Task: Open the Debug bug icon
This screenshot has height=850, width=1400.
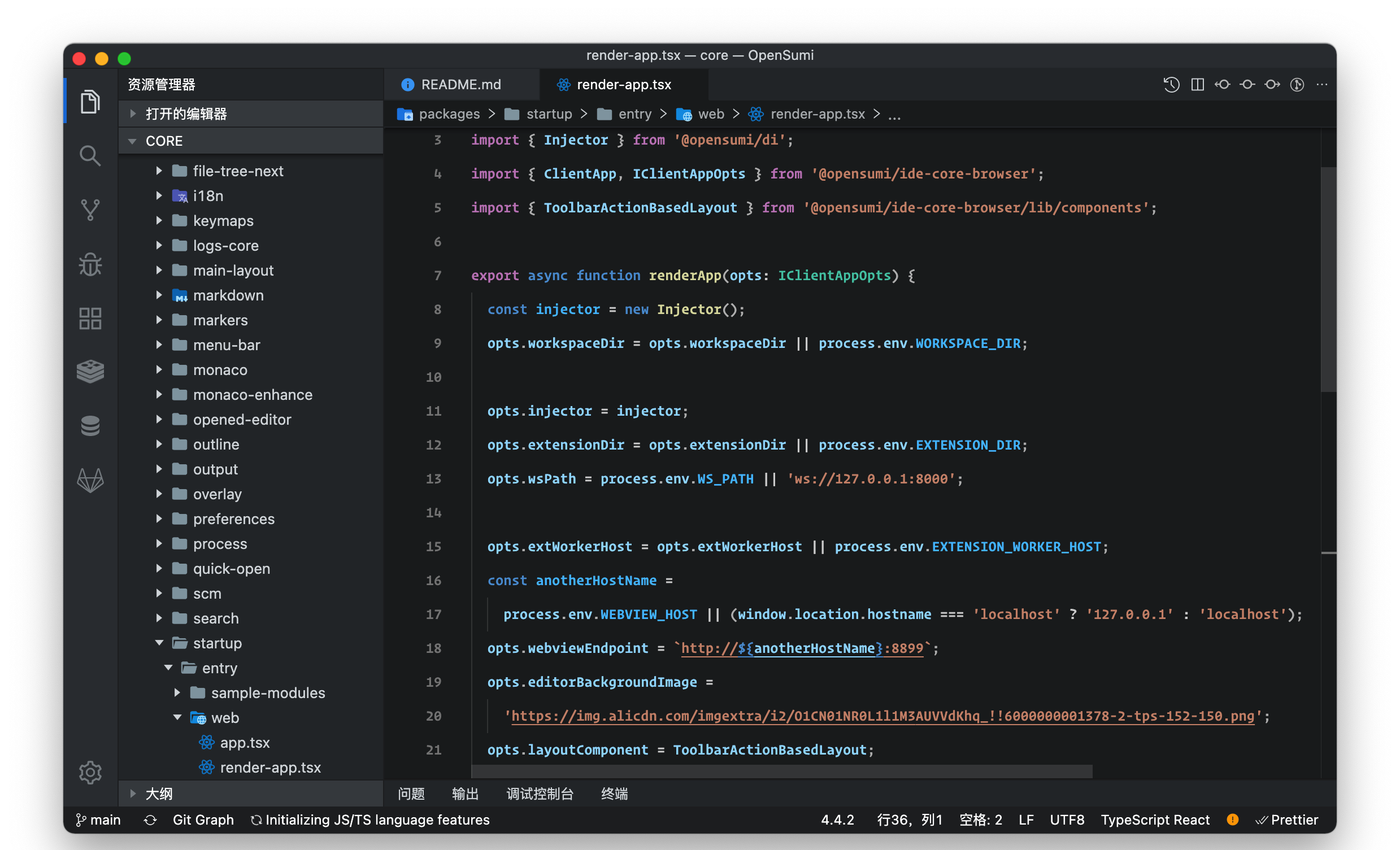Action: pos(90,264)
